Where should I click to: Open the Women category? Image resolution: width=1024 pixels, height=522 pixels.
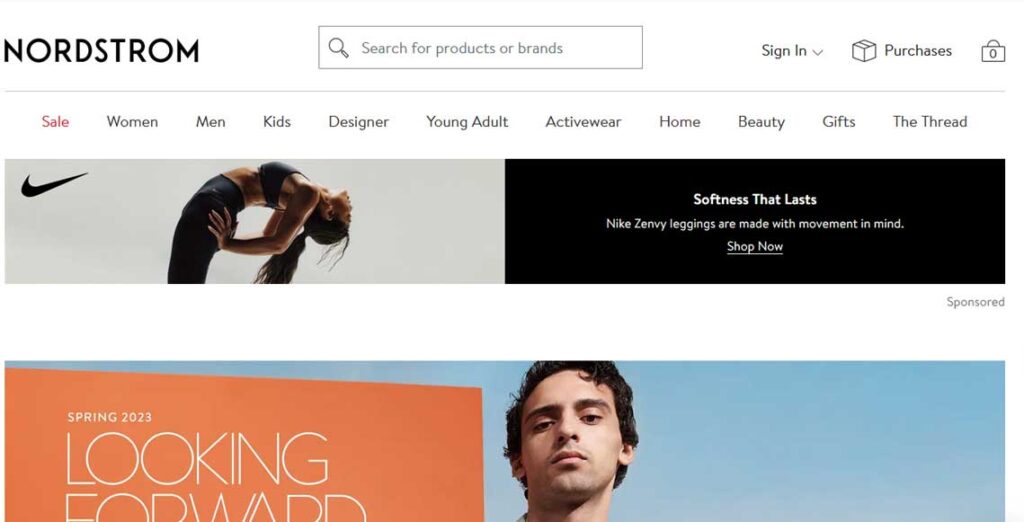coord(132,122)
